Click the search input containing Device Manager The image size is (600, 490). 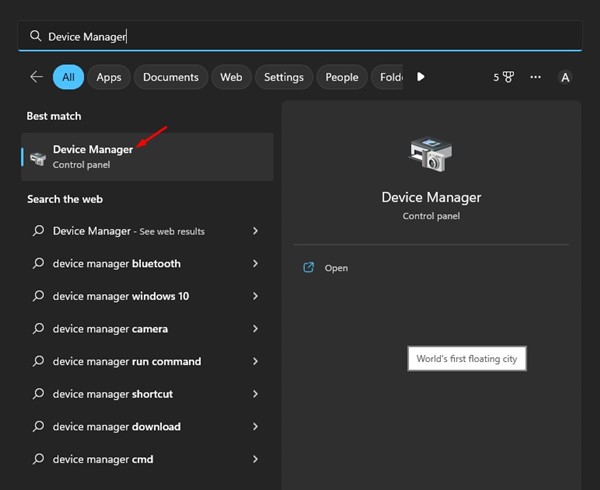coord(300,36)
